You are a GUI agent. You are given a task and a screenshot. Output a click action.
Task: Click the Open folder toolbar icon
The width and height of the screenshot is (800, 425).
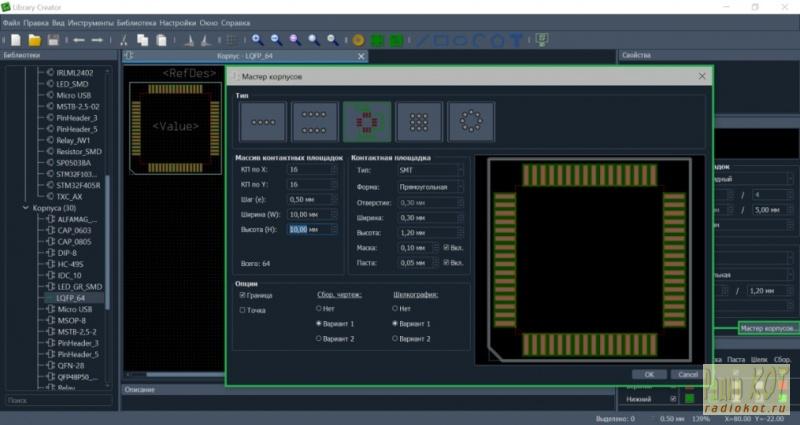coord(34,40)
